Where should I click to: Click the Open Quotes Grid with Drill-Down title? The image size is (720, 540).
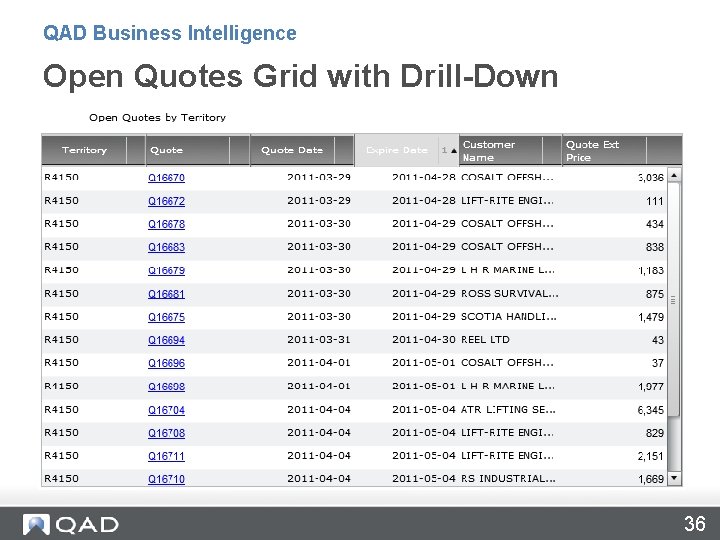pos(300,76)
